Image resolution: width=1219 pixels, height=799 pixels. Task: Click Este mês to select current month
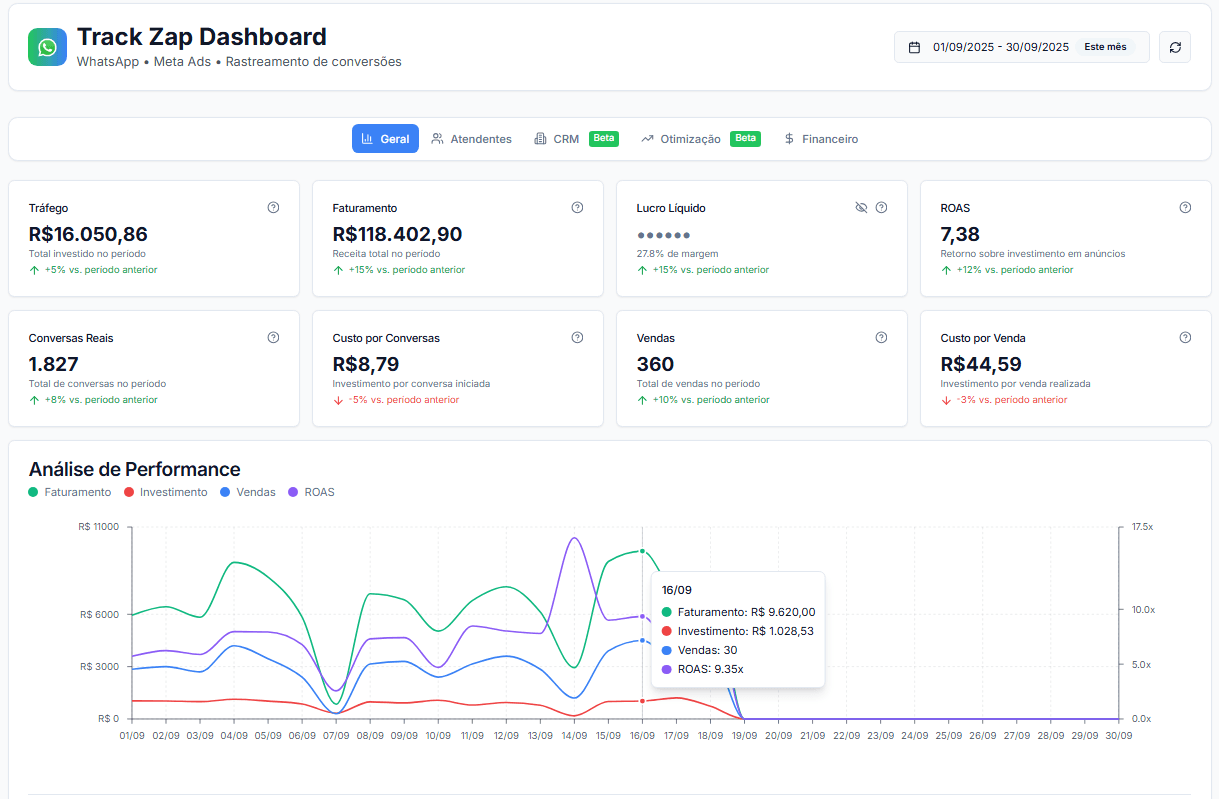[1106, 46]
